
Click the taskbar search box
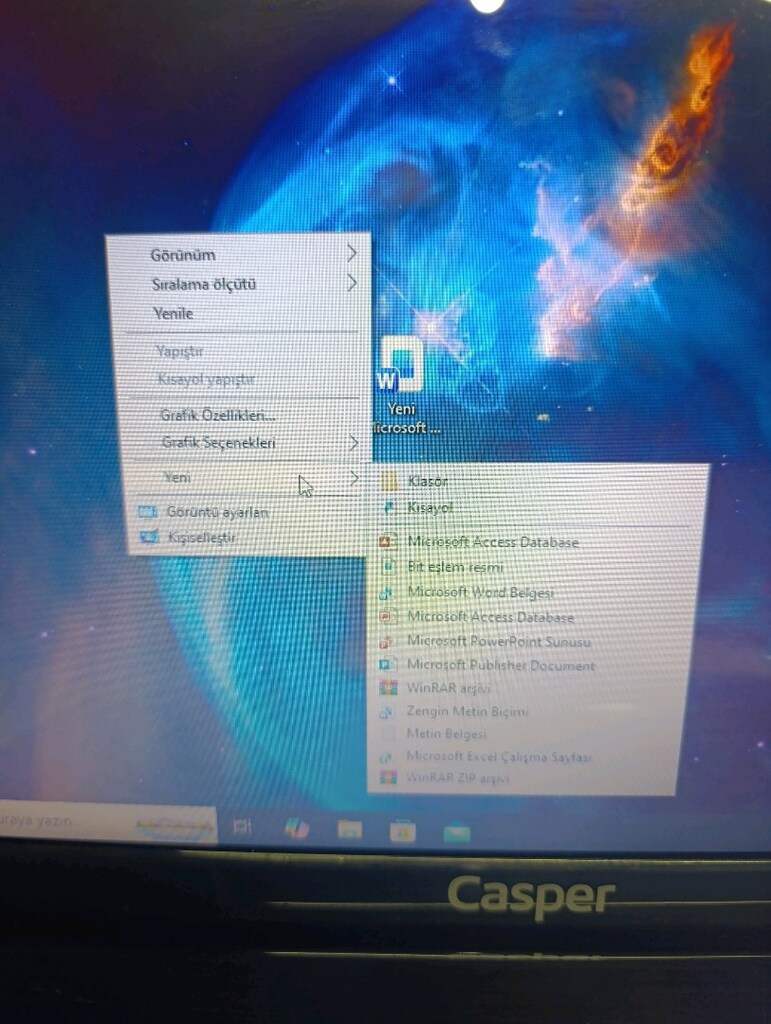[x=108, y=822]
